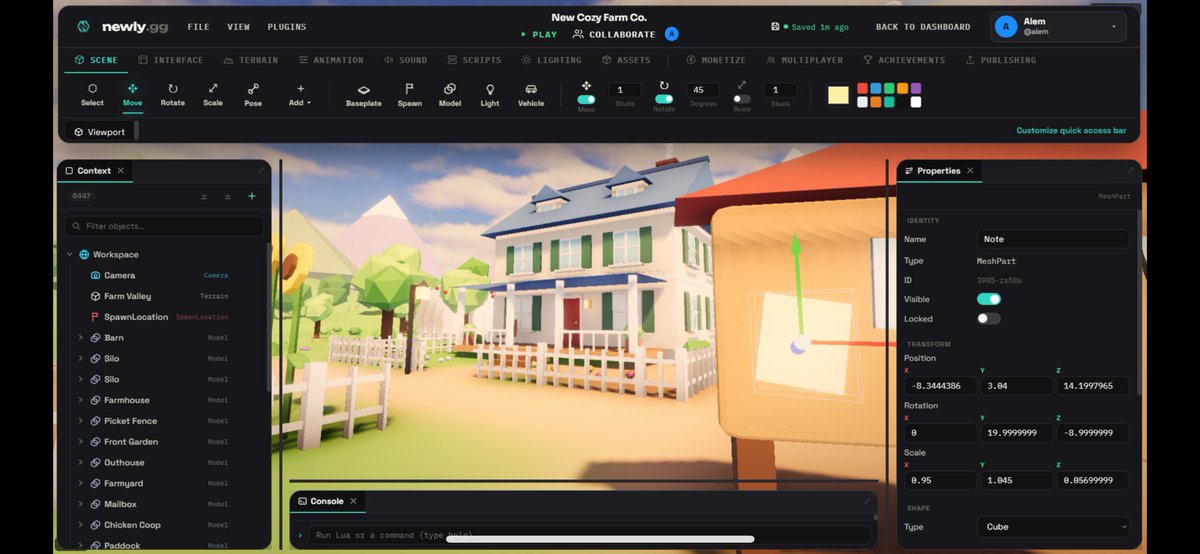
Task: Open the Alem account dropdown
Action: 1058,27
